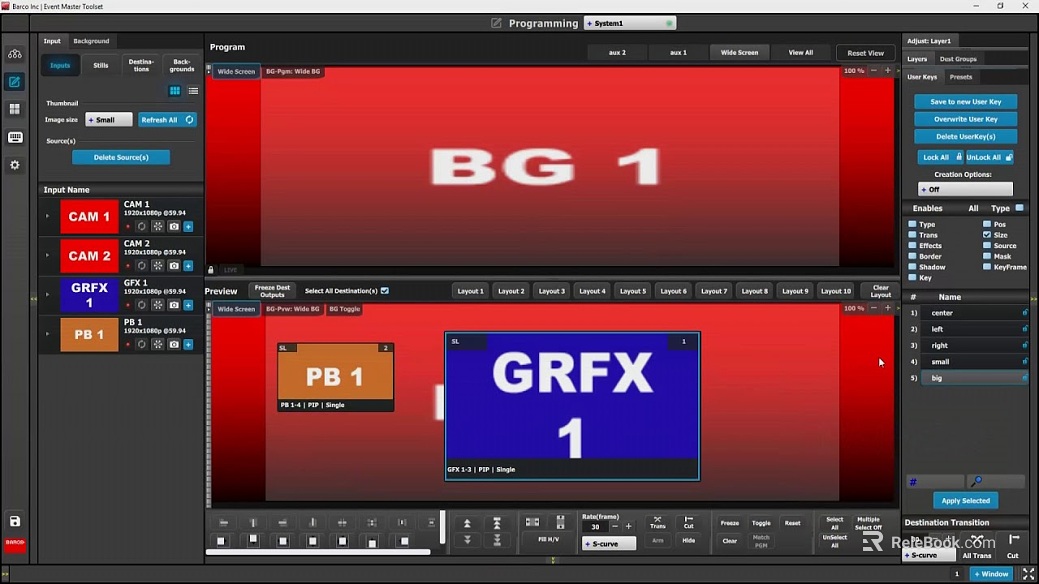The width and height of the screenshot is (1039, 584).
Task: Open the Creation Options dropdown
Action: pos(965,189)
